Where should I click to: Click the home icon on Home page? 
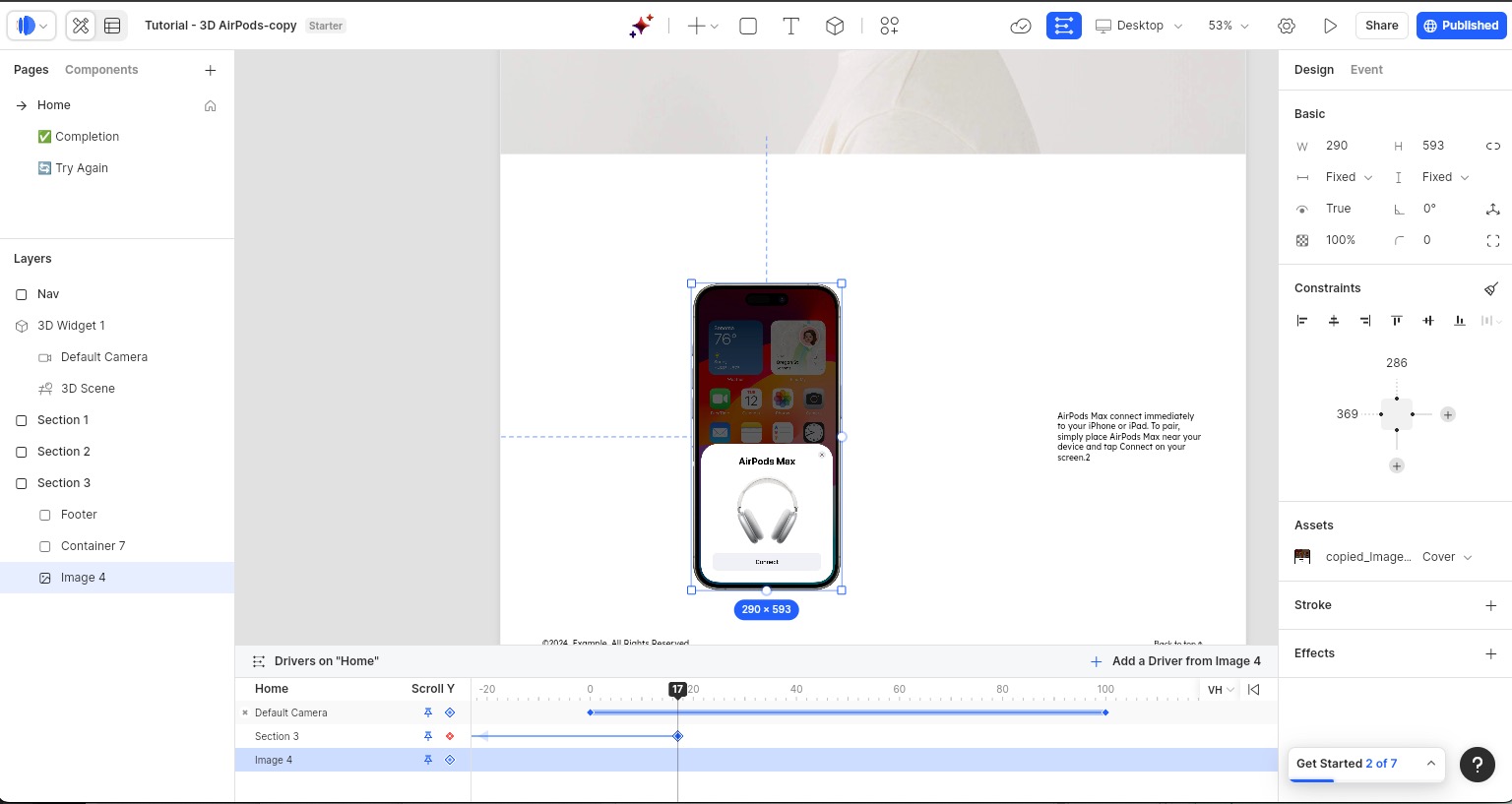210,105
